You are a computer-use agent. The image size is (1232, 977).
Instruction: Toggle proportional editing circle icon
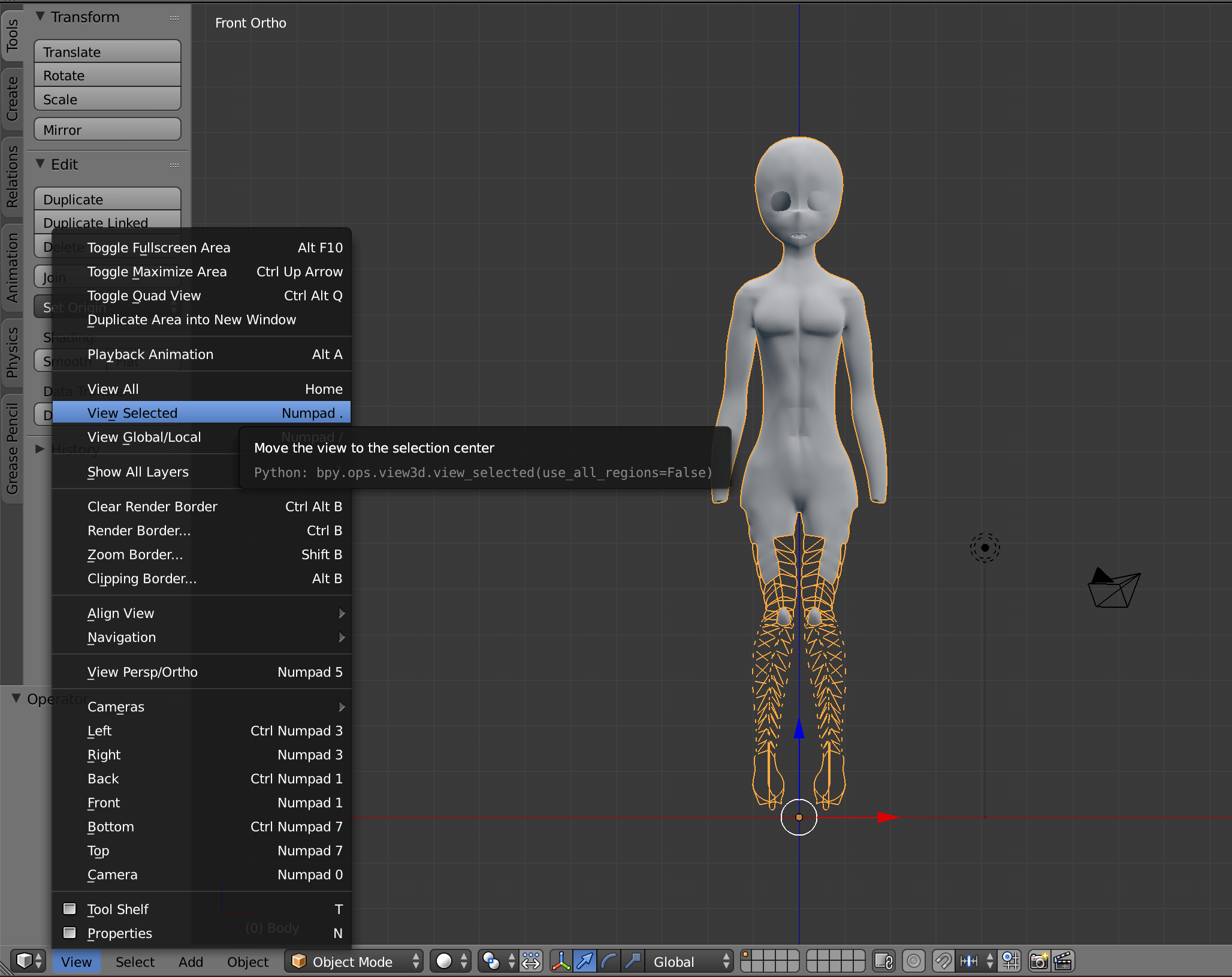pos(913,961)
